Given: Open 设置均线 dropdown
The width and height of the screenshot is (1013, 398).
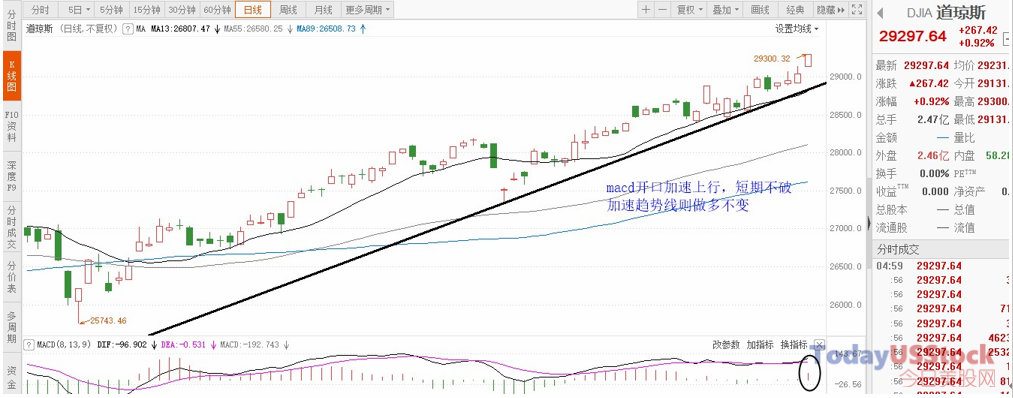Looking at the screenshot, I should (797, 29).
